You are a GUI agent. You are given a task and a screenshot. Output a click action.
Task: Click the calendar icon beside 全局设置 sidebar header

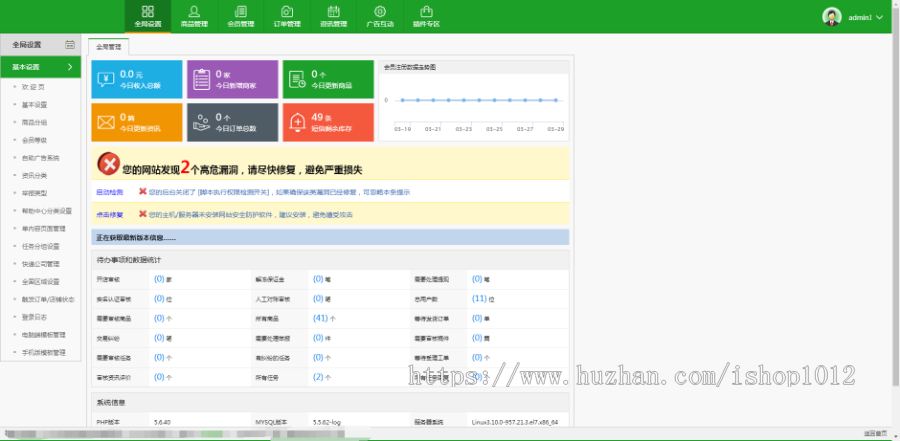pyautogui.click(x=70, y=44)
